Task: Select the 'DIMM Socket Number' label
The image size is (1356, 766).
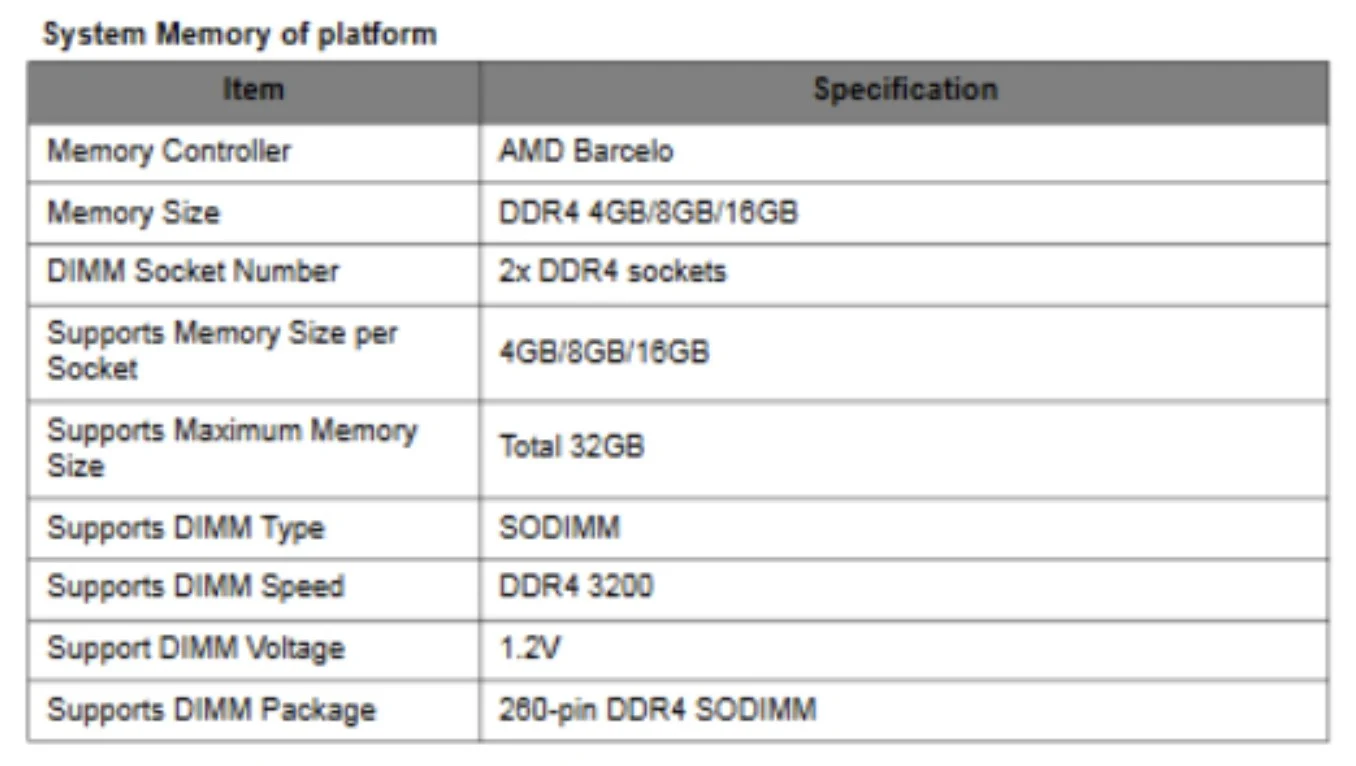Action: [193, 272]
